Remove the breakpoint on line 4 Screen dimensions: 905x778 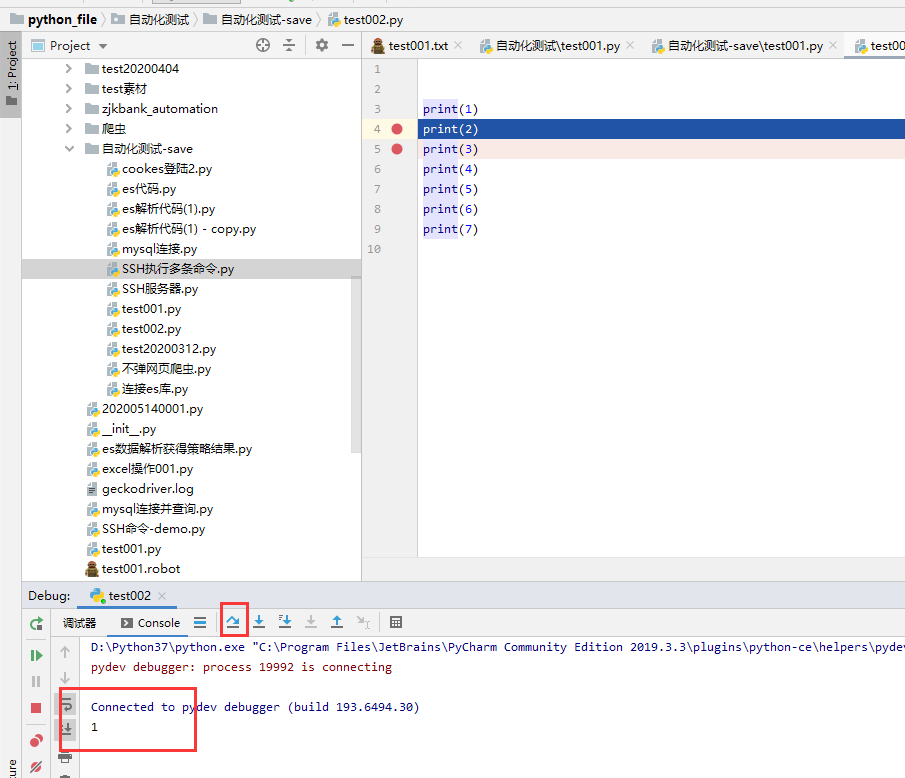[397, 129]
